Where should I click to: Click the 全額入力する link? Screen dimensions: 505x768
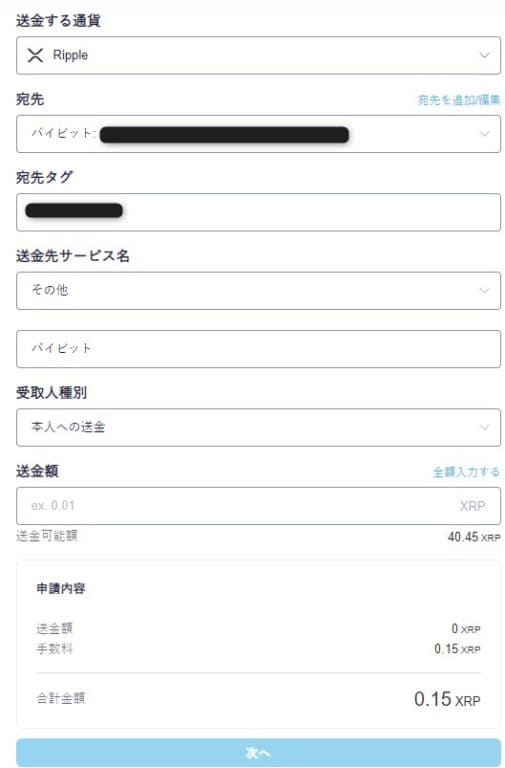tap(466, 472)
